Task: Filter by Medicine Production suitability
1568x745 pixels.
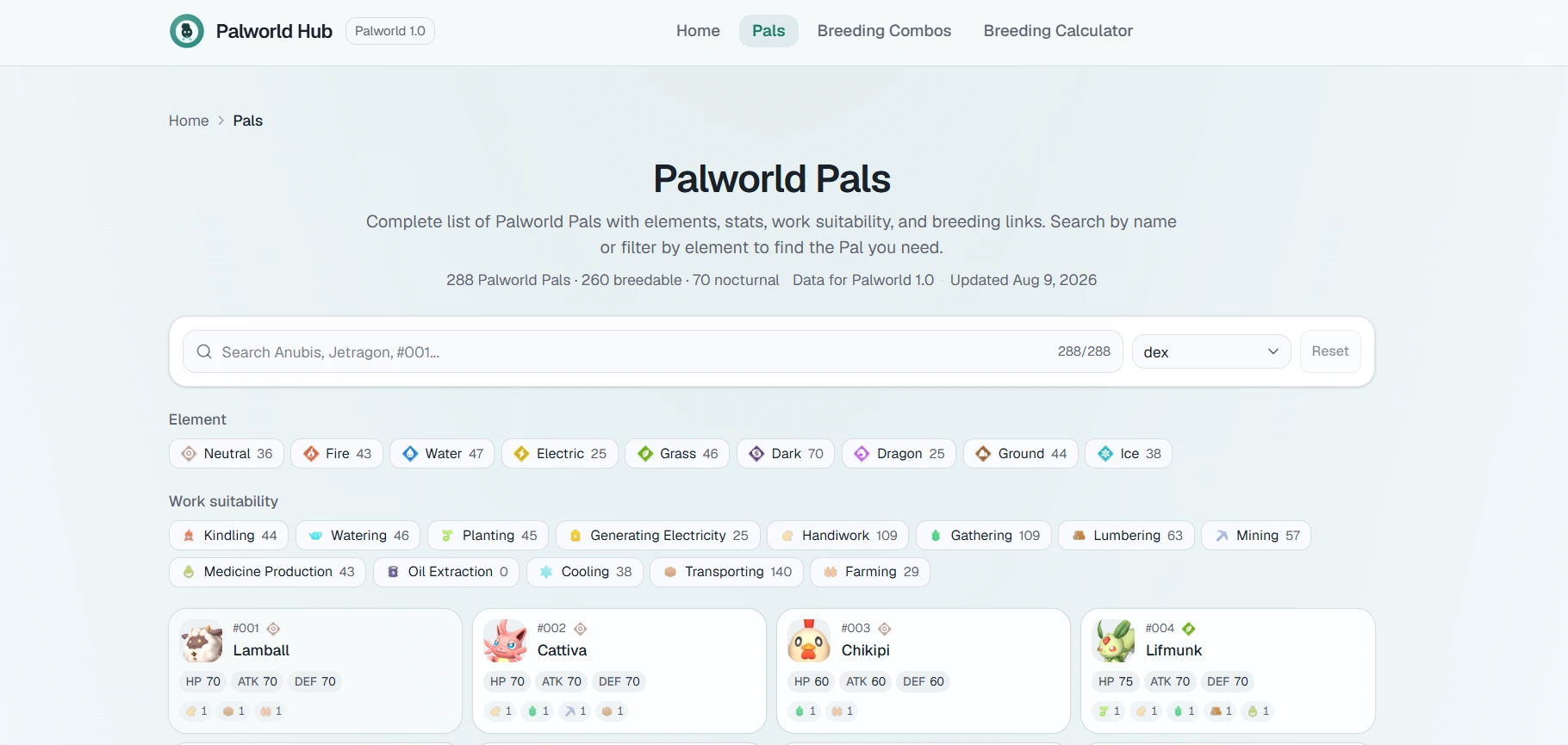Action: coord(268,572)
